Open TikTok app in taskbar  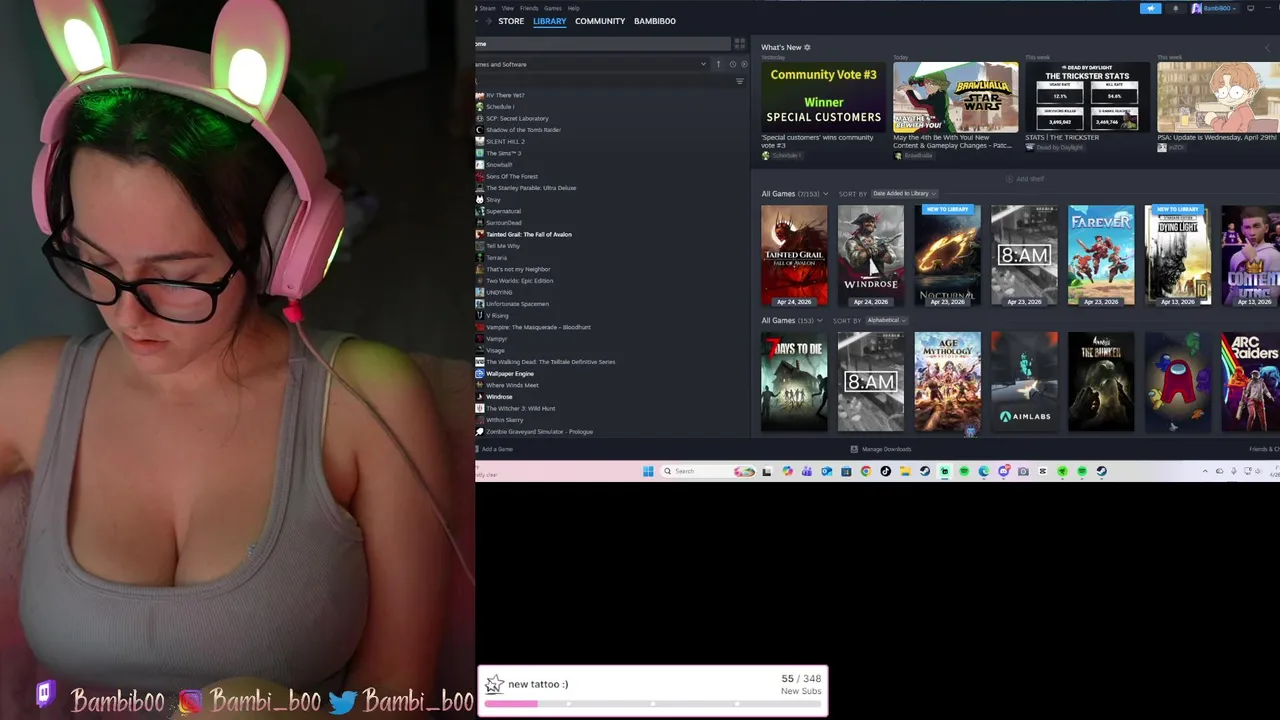pos(885,471)
